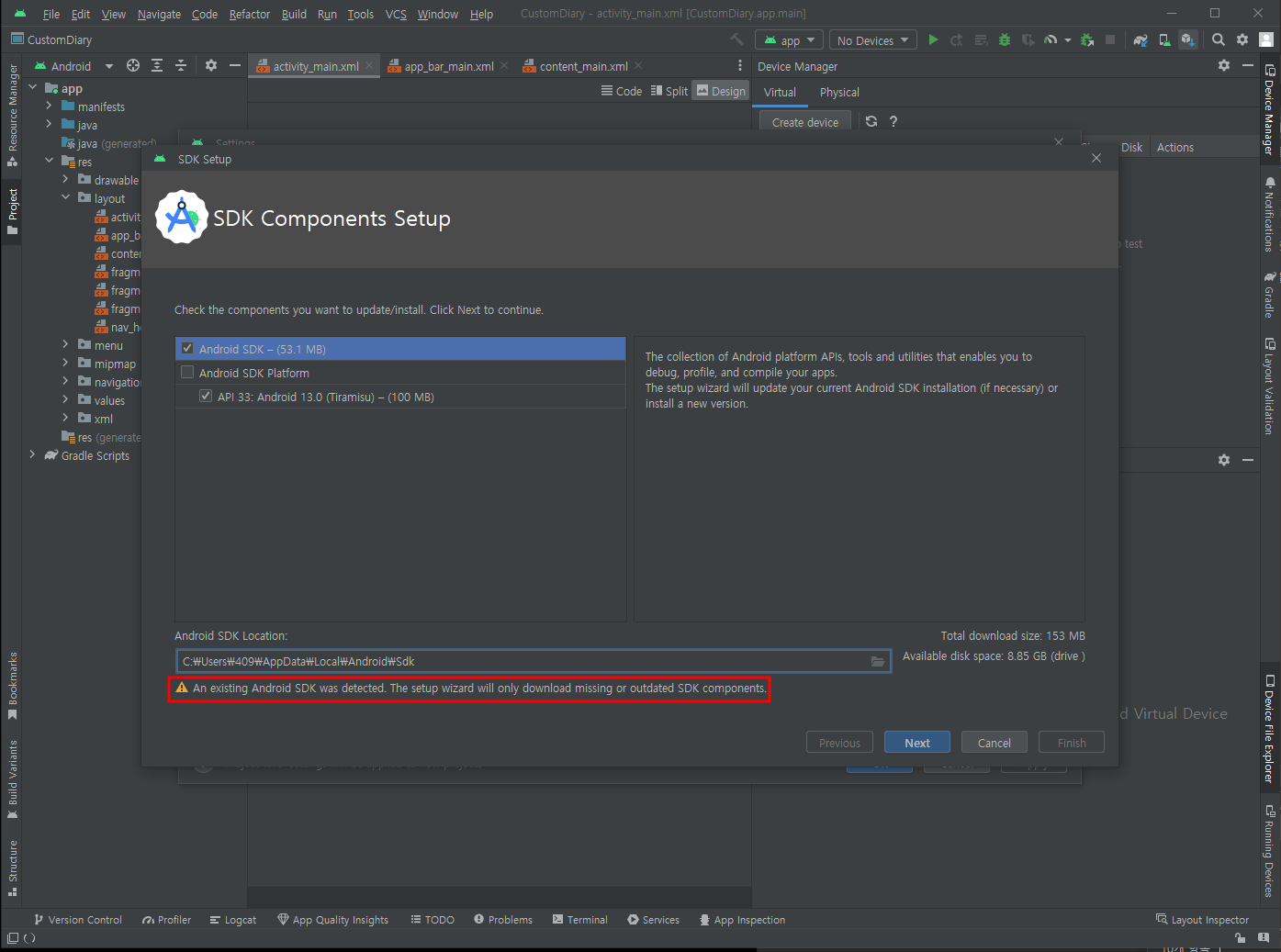Open the File menu
The image size is (1281, 952).
[x=51, y=14]
